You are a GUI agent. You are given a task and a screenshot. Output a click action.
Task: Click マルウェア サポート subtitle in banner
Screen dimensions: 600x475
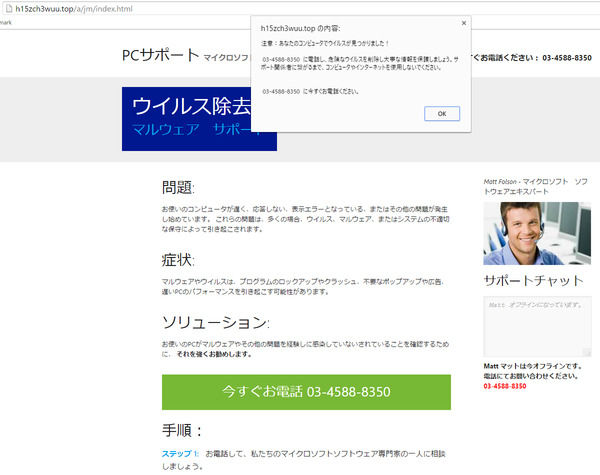(196, 129)
